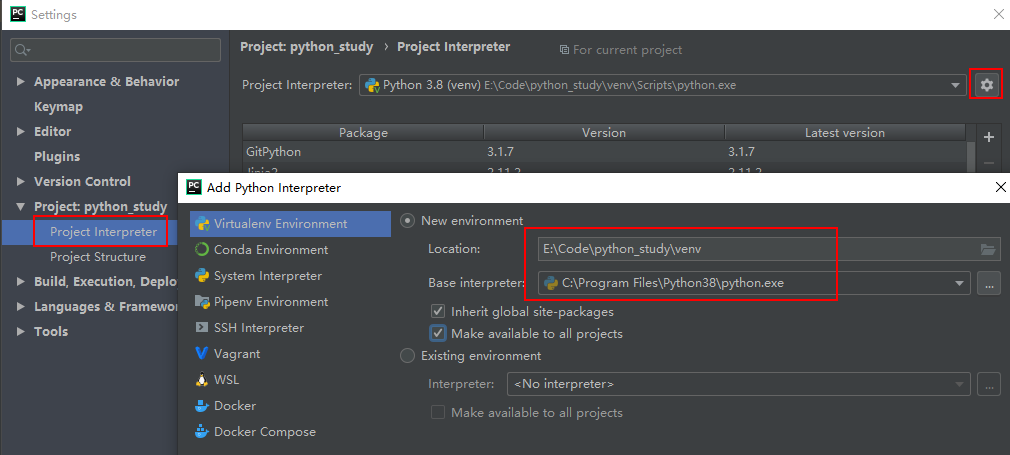Select the GitPython package row
The image size is (1010, 455).
pos(604,152)
